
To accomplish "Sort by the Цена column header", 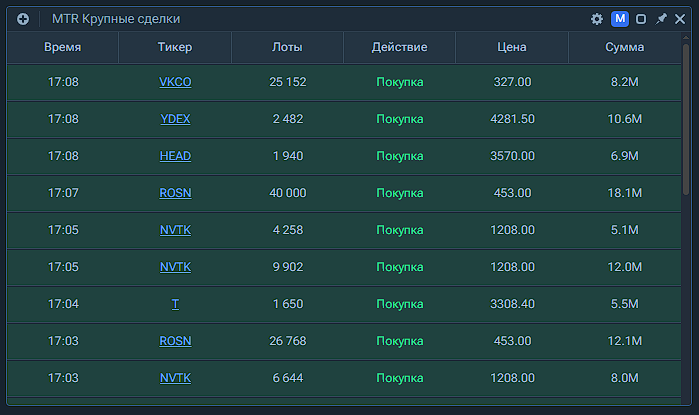I will point(512,47).
